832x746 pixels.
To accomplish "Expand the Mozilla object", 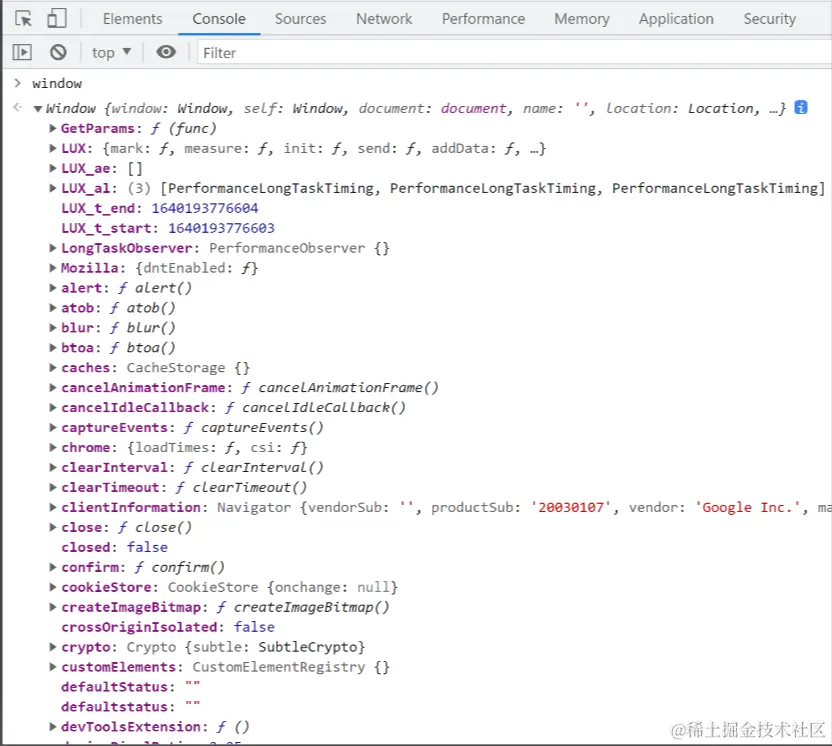I will (x=53, y=267).
